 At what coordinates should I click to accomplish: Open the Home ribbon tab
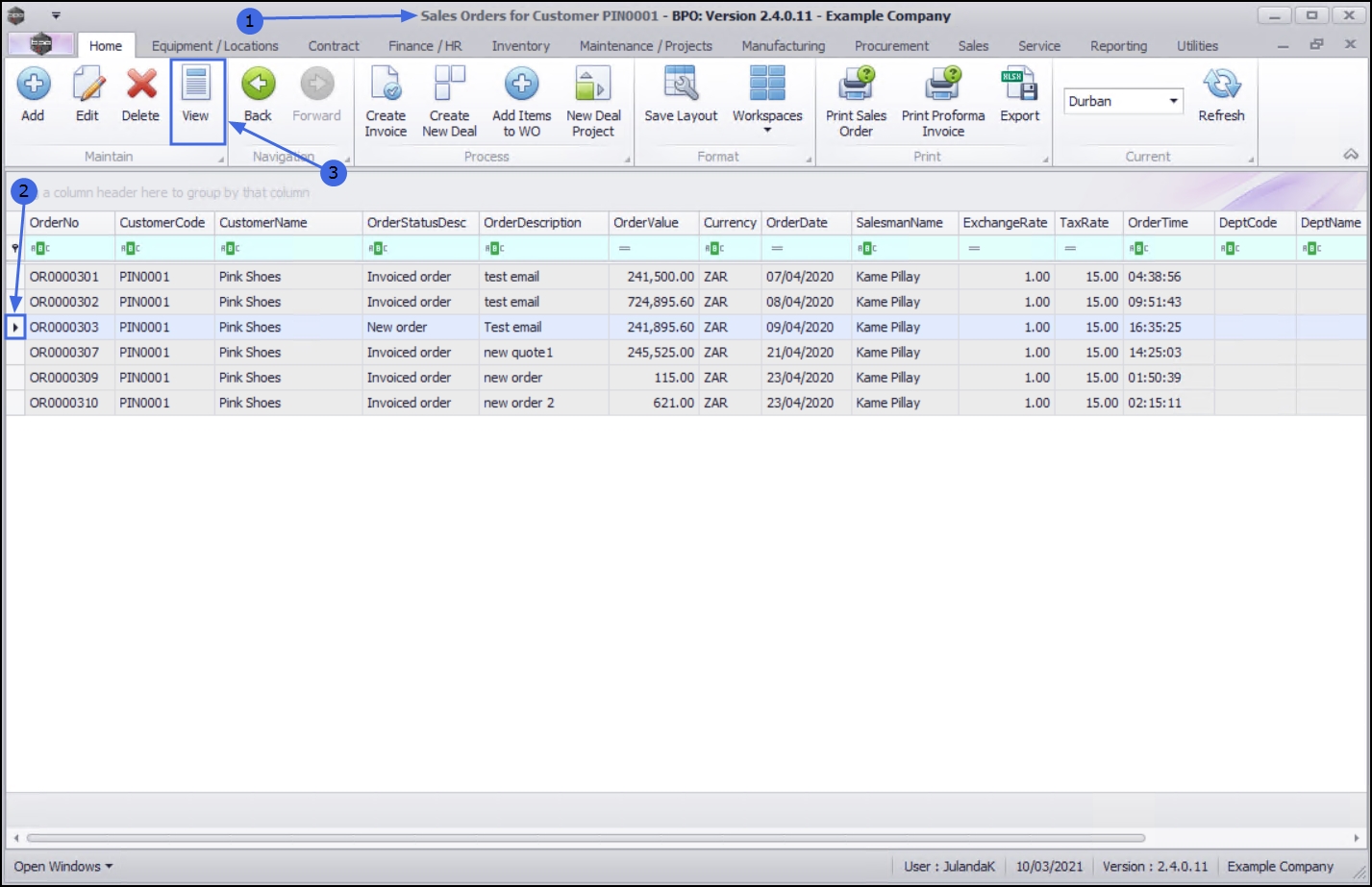click(106, 46)
